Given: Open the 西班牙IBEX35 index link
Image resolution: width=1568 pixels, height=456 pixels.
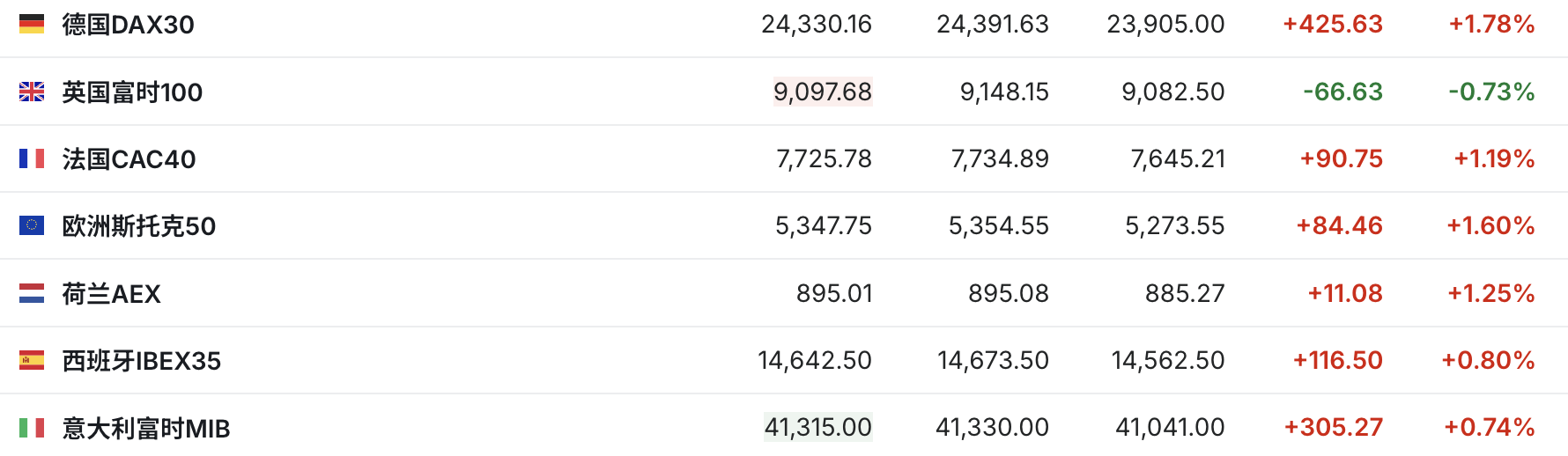Looking at the screenshot, I should [x=142, y=361].
